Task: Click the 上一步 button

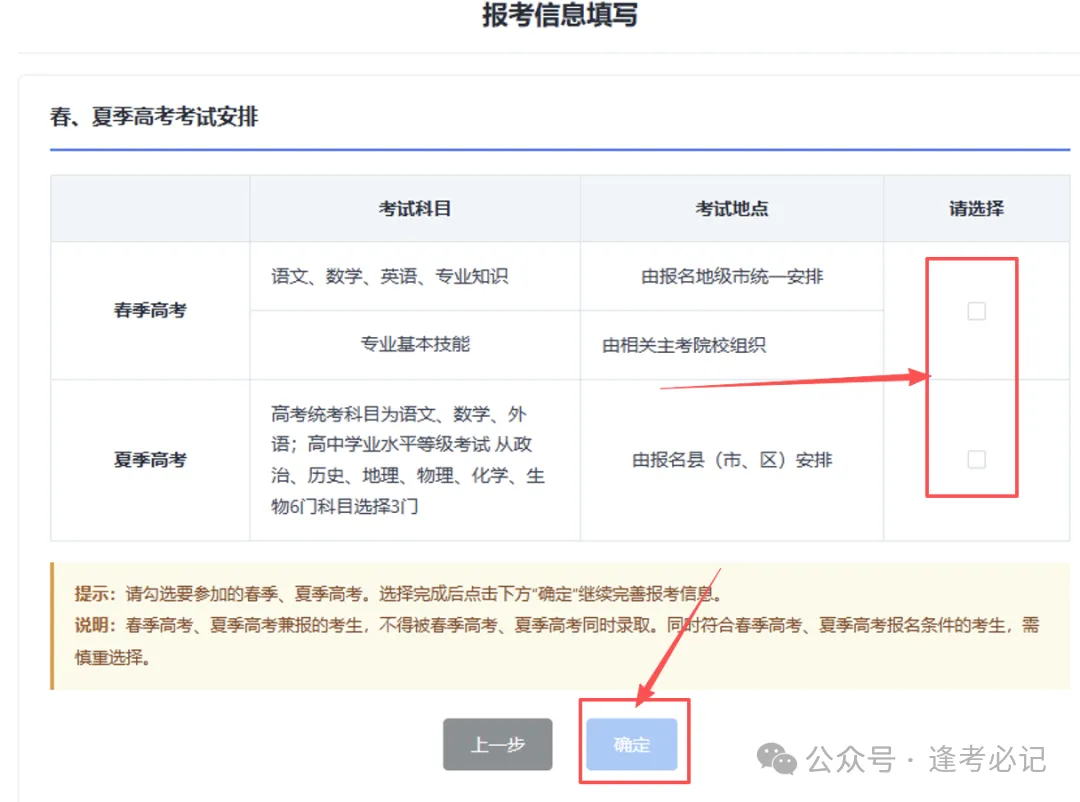Action: (x=497, y=744)
